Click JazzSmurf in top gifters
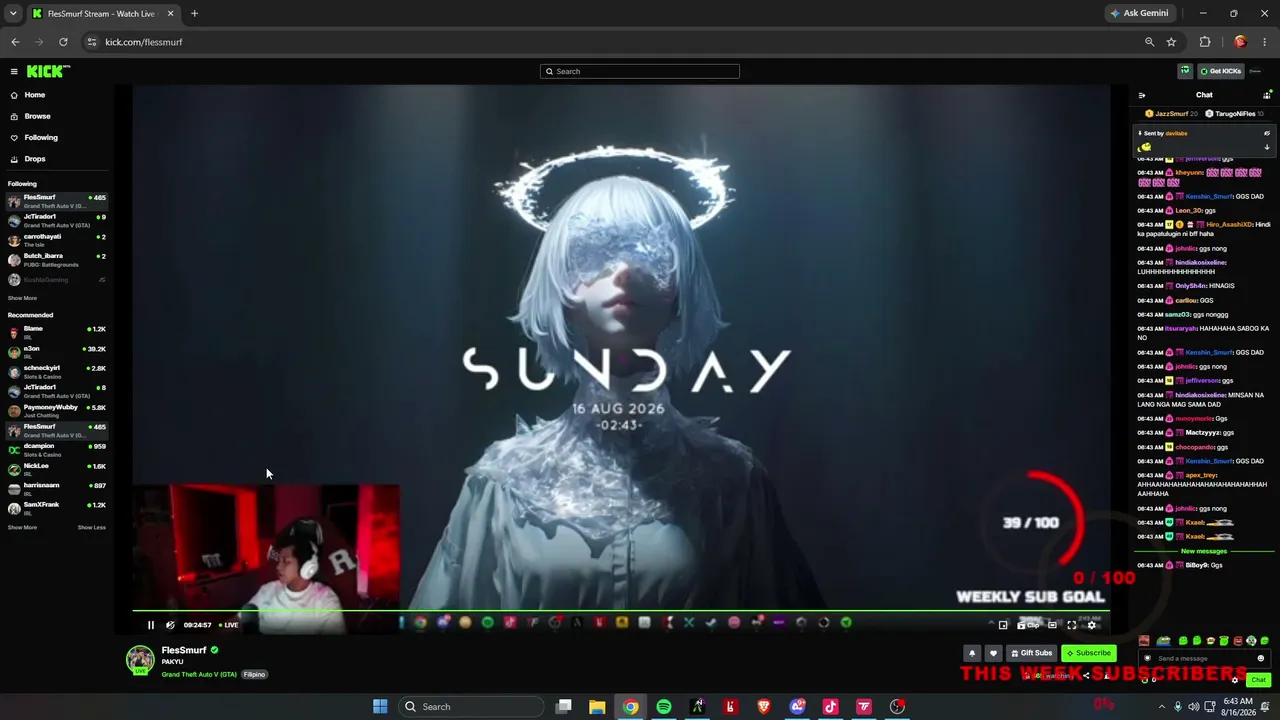This screenshot has width=1280, height=720. [x=1171, y=114]
